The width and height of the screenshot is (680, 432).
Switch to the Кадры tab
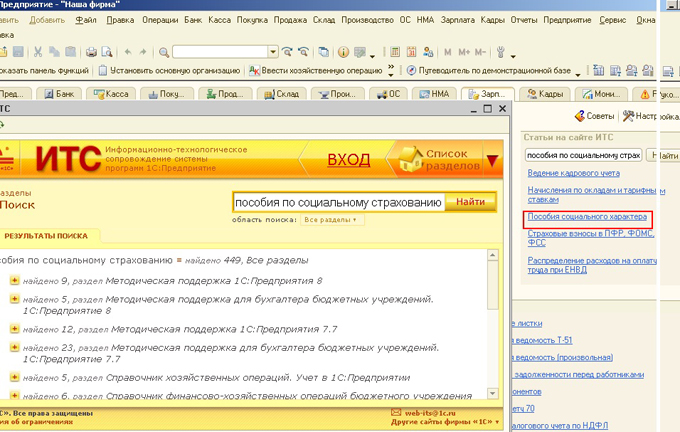coord(545,94)
